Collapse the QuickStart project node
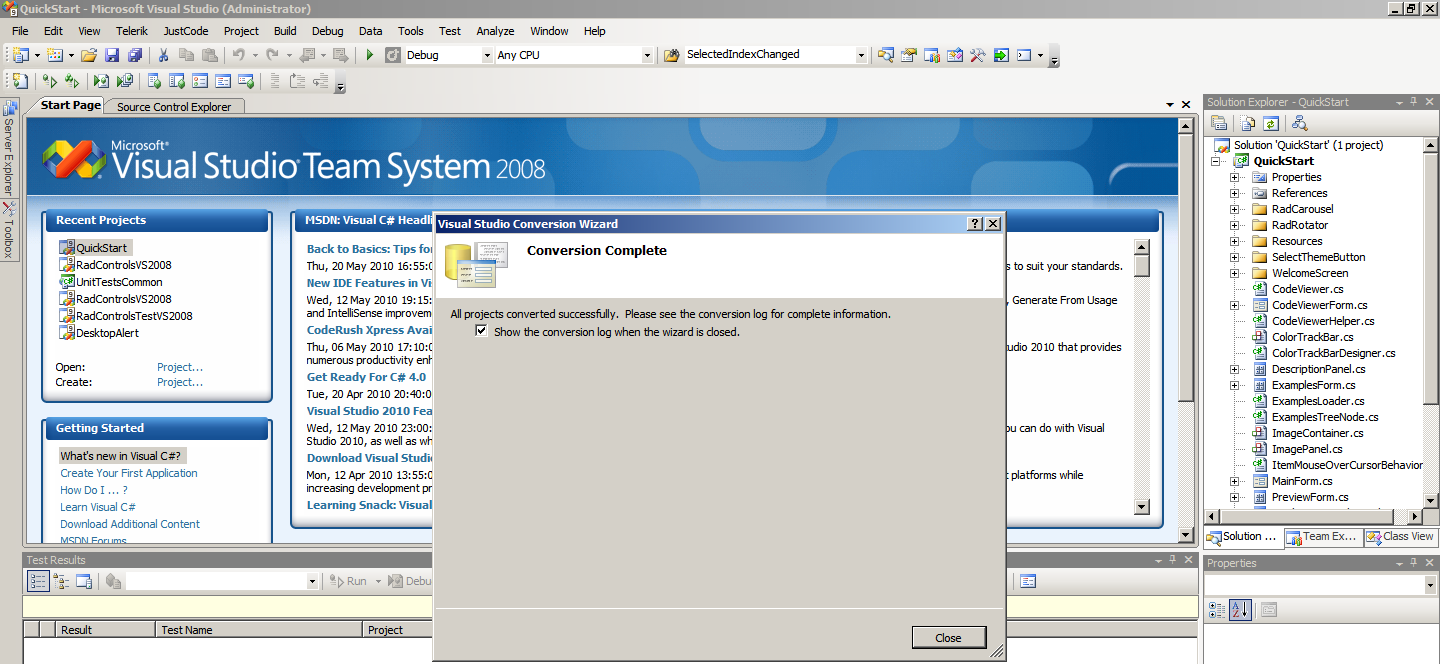This screenshot has height=664, width=1440. 1216,161
